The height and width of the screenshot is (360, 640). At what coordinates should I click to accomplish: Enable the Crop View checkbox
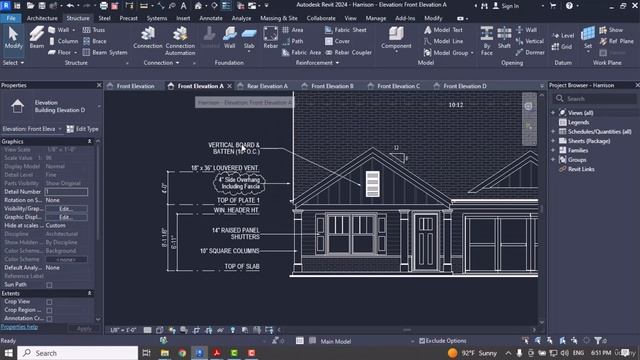(x=49, y=302)
